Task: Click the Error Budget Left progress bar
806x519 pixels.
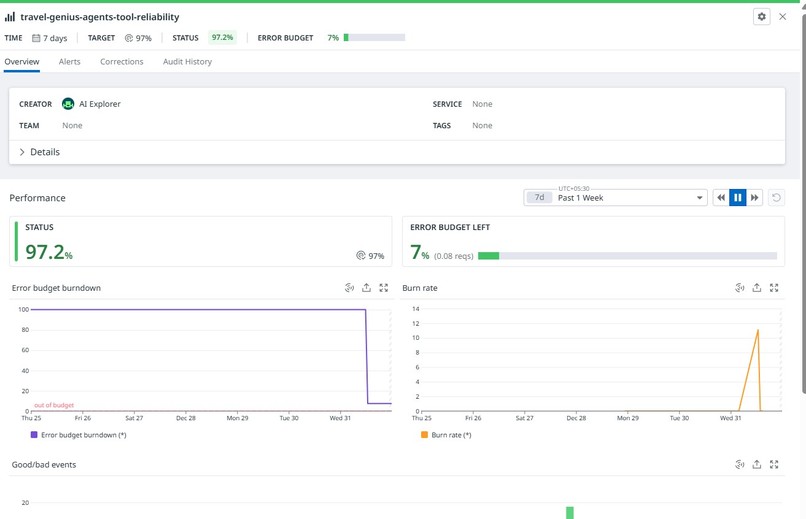Action: pyautogui.click(x=627, y=256)
